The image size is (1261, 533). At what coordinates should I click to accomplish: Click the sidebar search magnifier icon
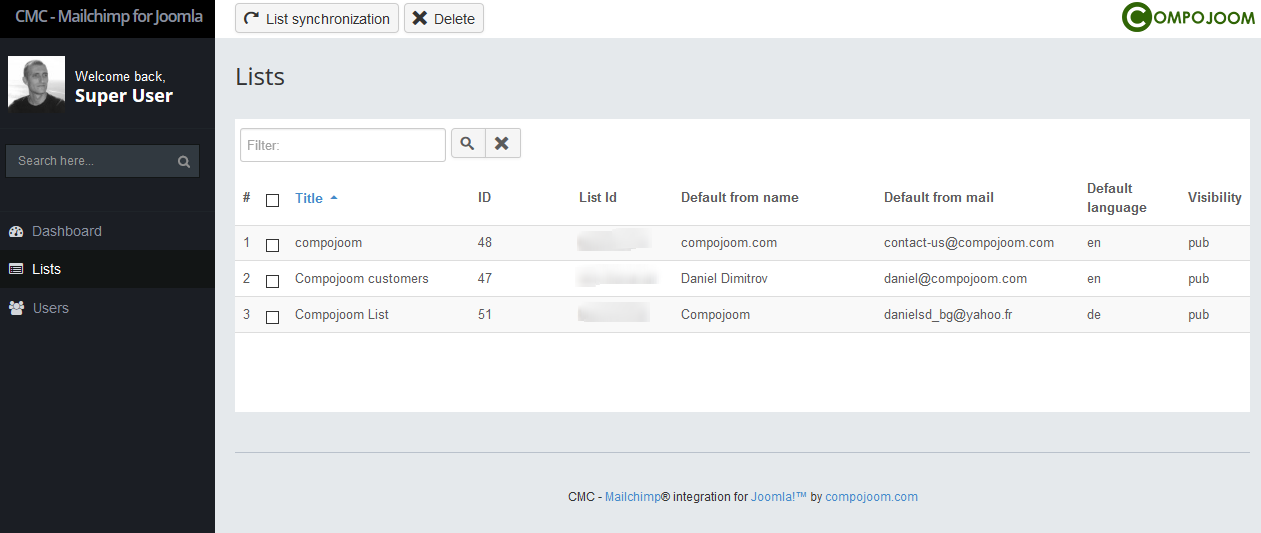[184, 161]
